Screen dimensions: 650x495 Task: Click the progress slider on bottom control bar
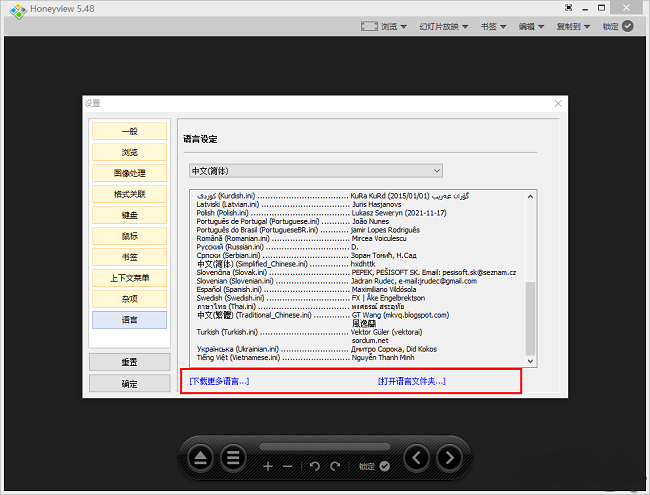point(325,446)
